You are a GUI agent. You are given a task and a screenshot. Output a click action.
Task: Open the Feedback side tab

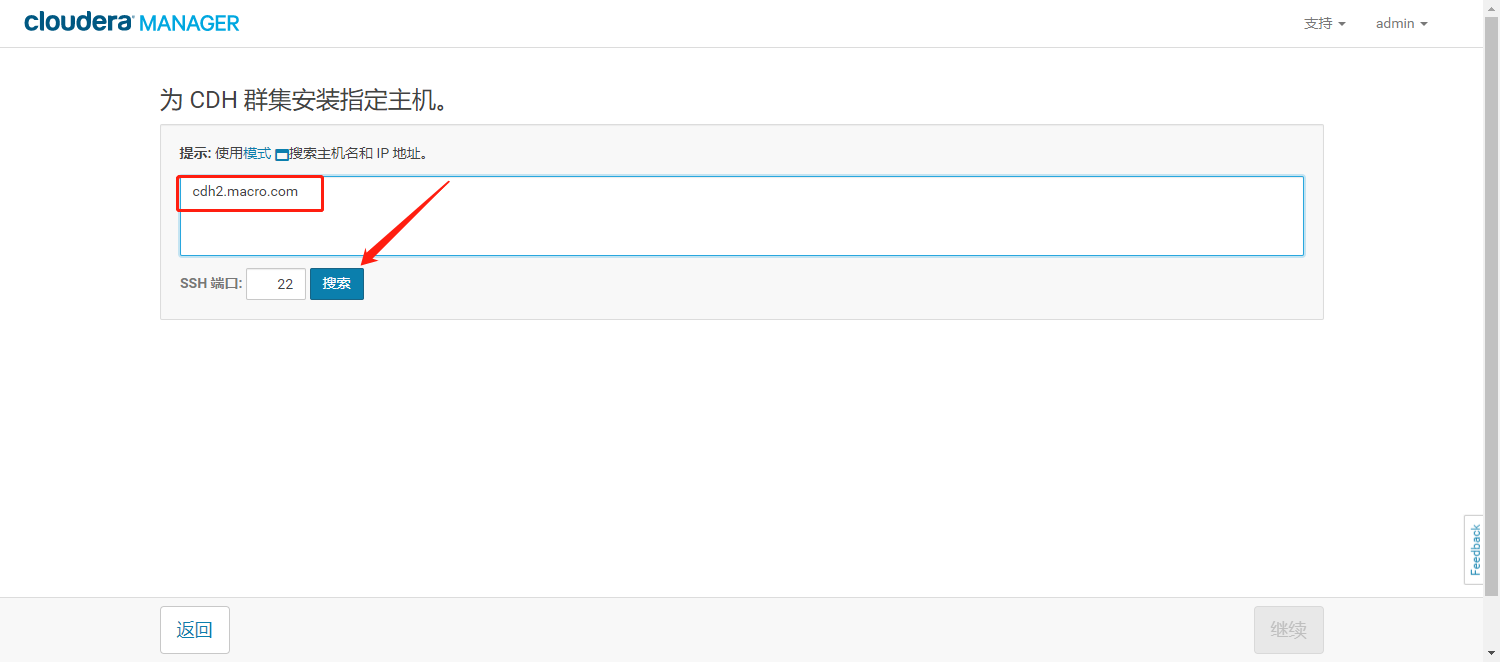coord(1474,550)
